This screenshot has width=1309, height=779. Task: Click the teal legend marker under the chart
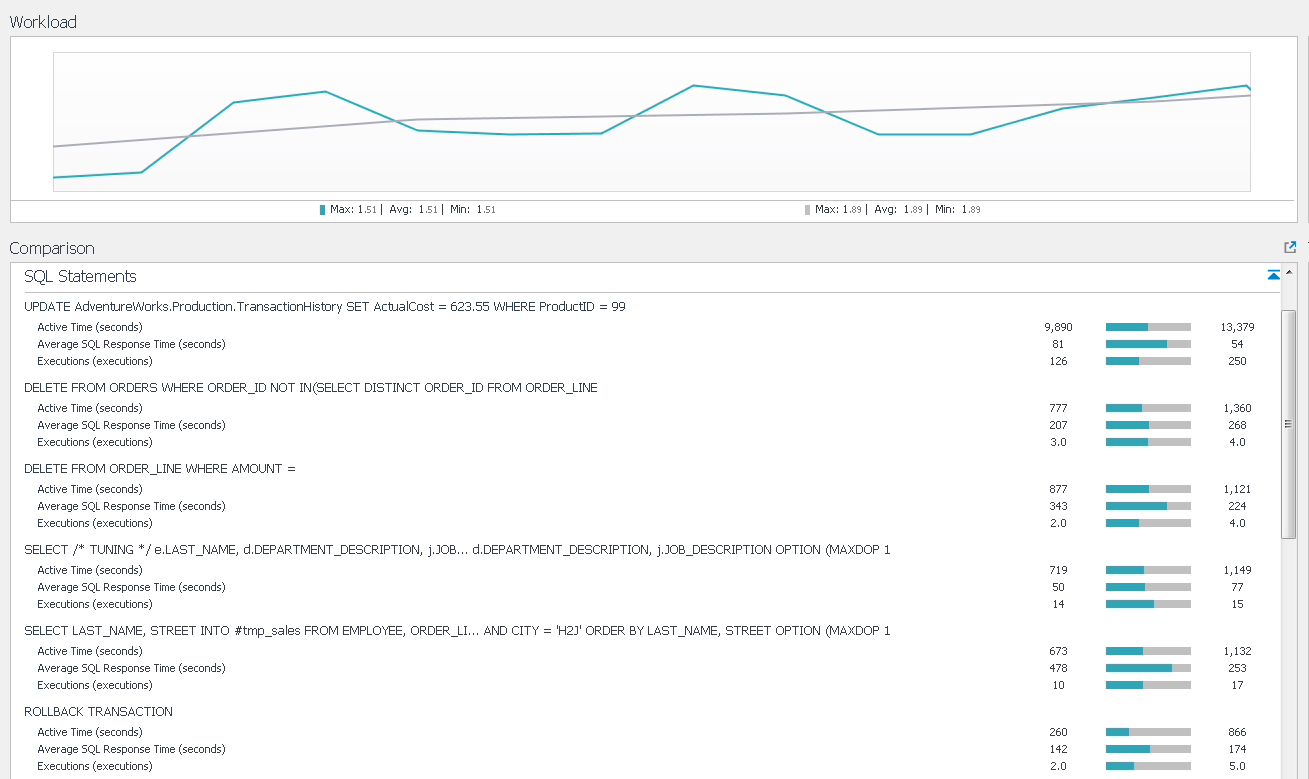[x=322, y=210]
